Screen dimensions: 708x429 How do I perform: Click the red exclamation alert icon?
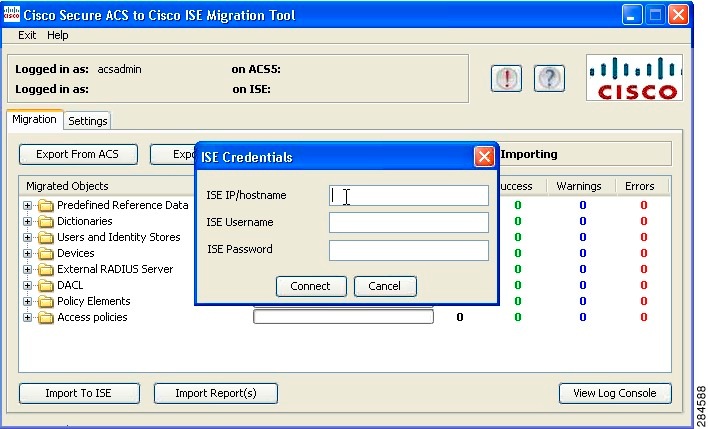click(x=506, y=79)
